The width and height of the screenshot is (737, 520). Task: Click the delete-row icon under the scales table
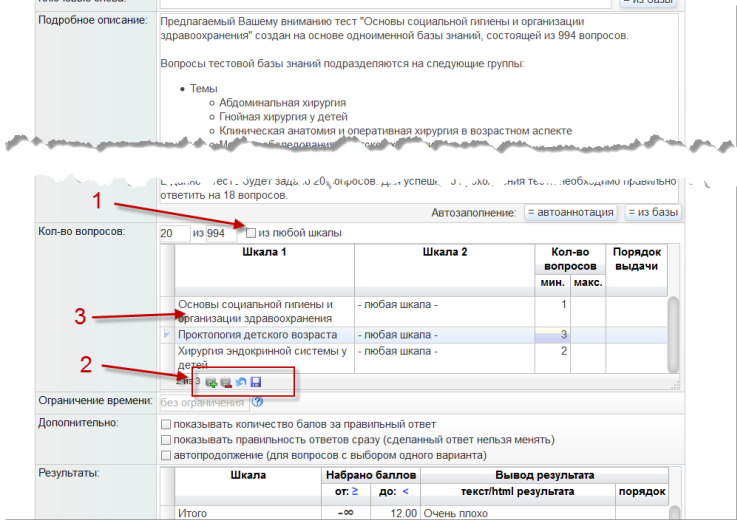226,382
